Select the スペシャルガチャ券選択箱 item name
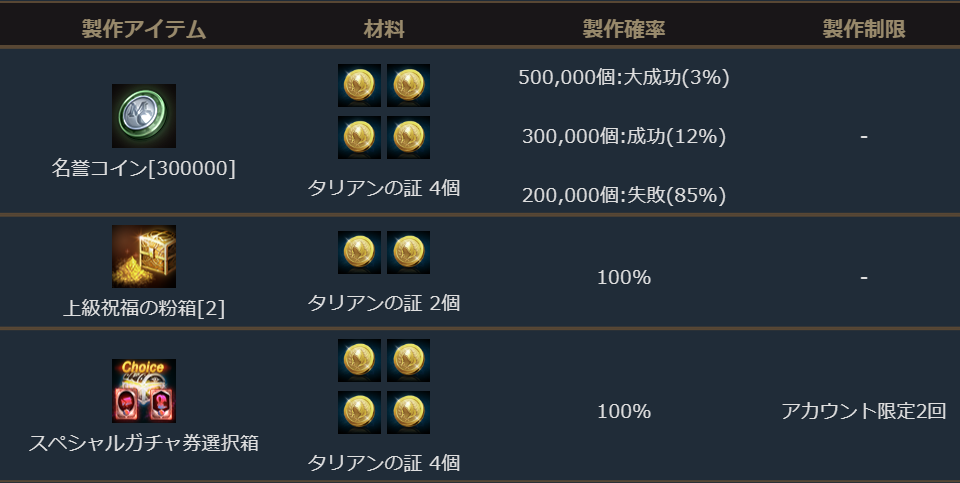Viewport: 960px width, 483px height. click(x=144, y=442)
